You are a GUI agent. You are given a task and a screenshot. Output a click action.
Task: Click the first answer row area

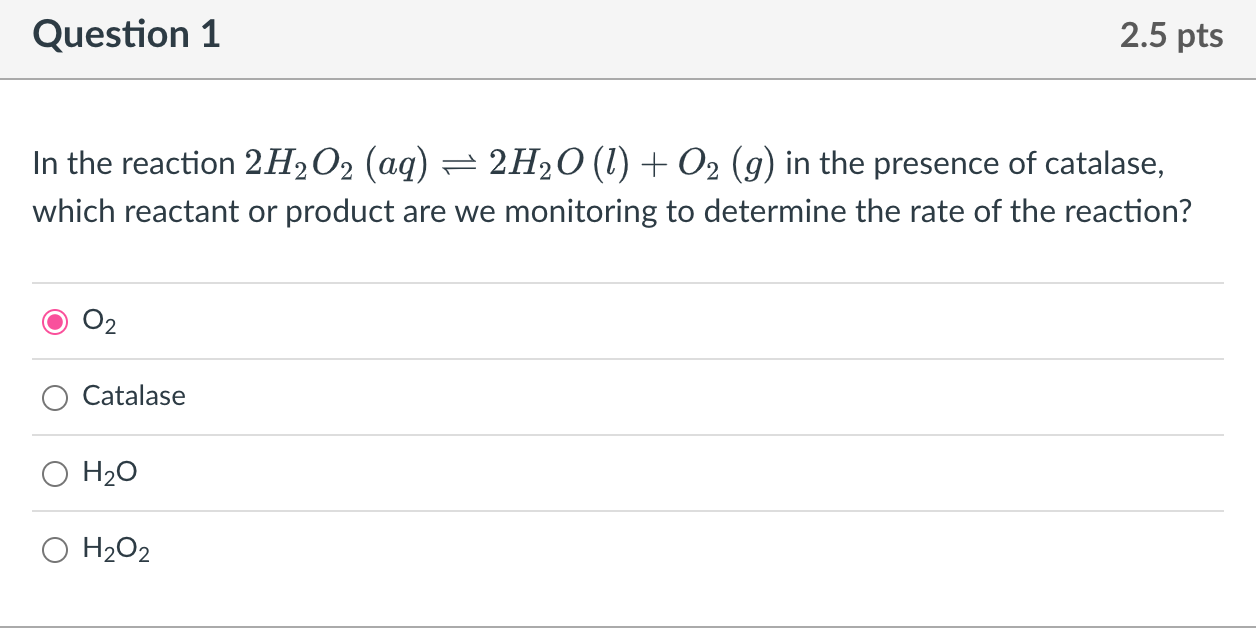pyautogui.click(x=400, y=322)
